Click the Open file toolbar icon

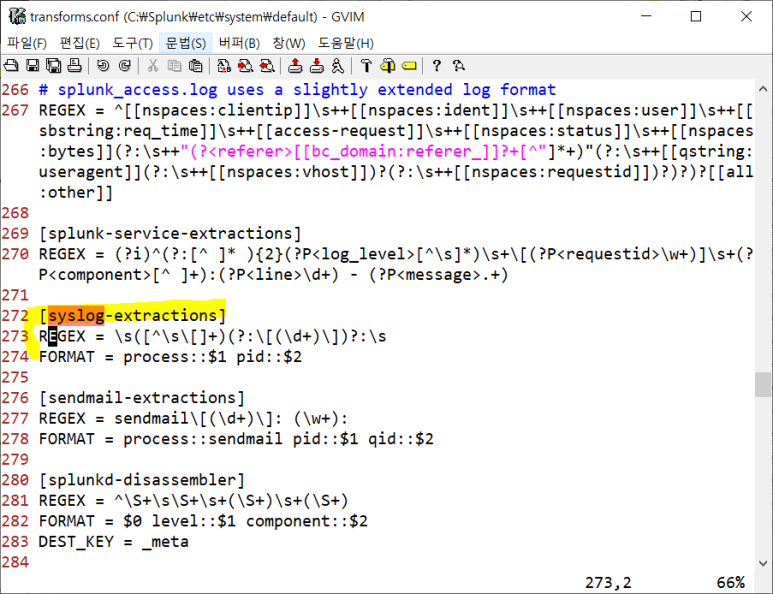[x=11, y=66]
